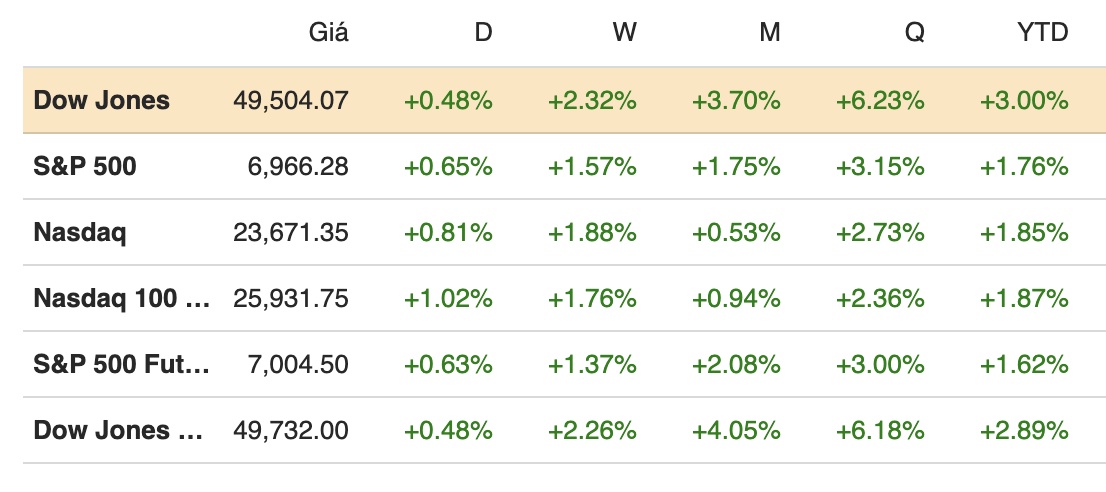Viewport: 1106px width, 492px height.
Task: Select the W weekly column header
Action: (x=625, y=33)
